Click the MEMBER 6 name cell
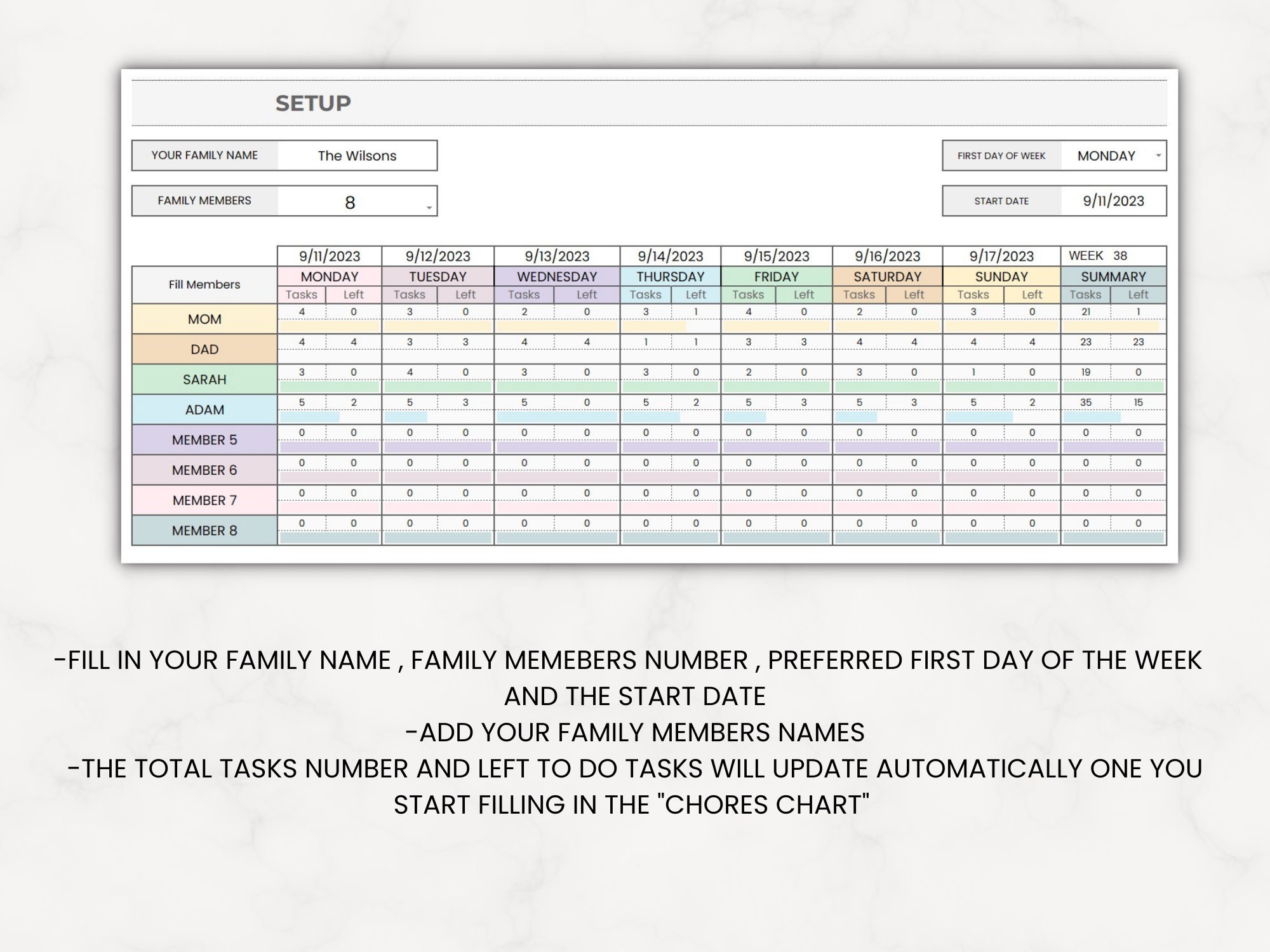Viewport: 1270px width, 952px height. 204,470
